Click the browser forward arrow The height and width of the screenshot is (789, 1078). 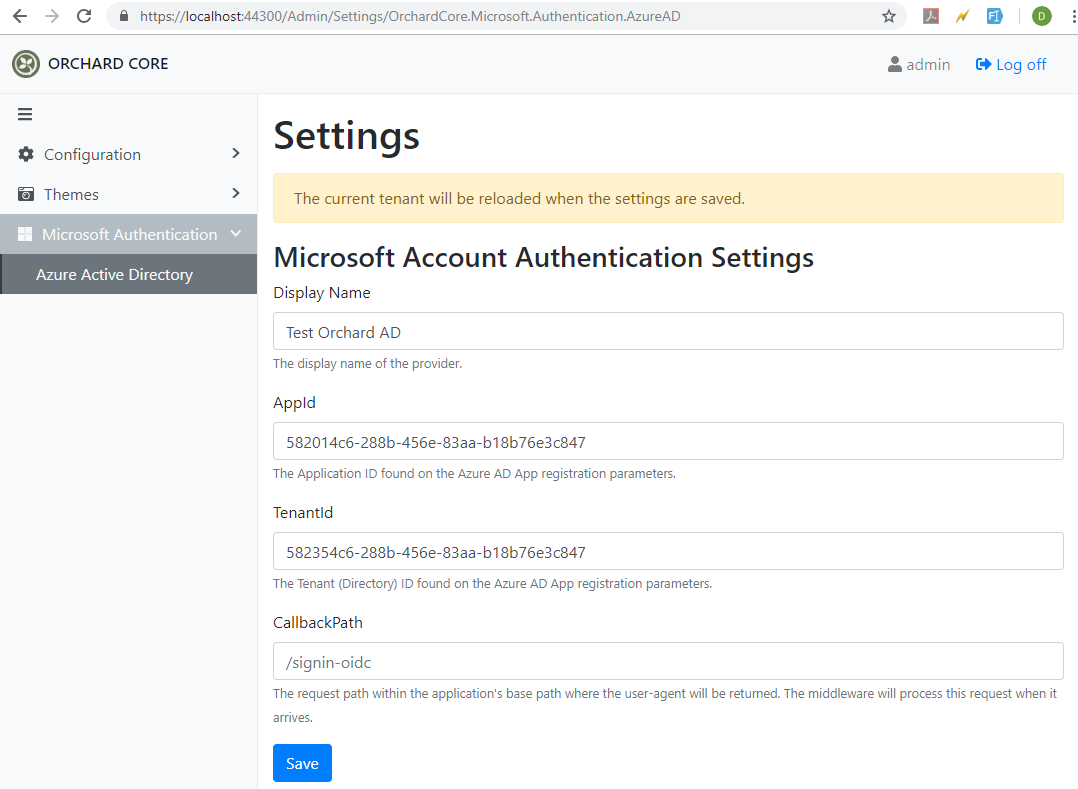click(x=52, y=16)
